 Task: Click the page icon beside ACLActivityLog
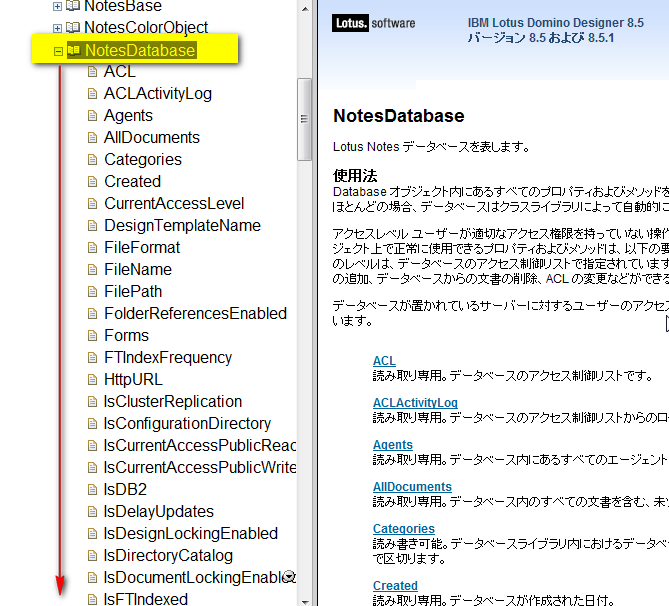(x=92, y=93)
